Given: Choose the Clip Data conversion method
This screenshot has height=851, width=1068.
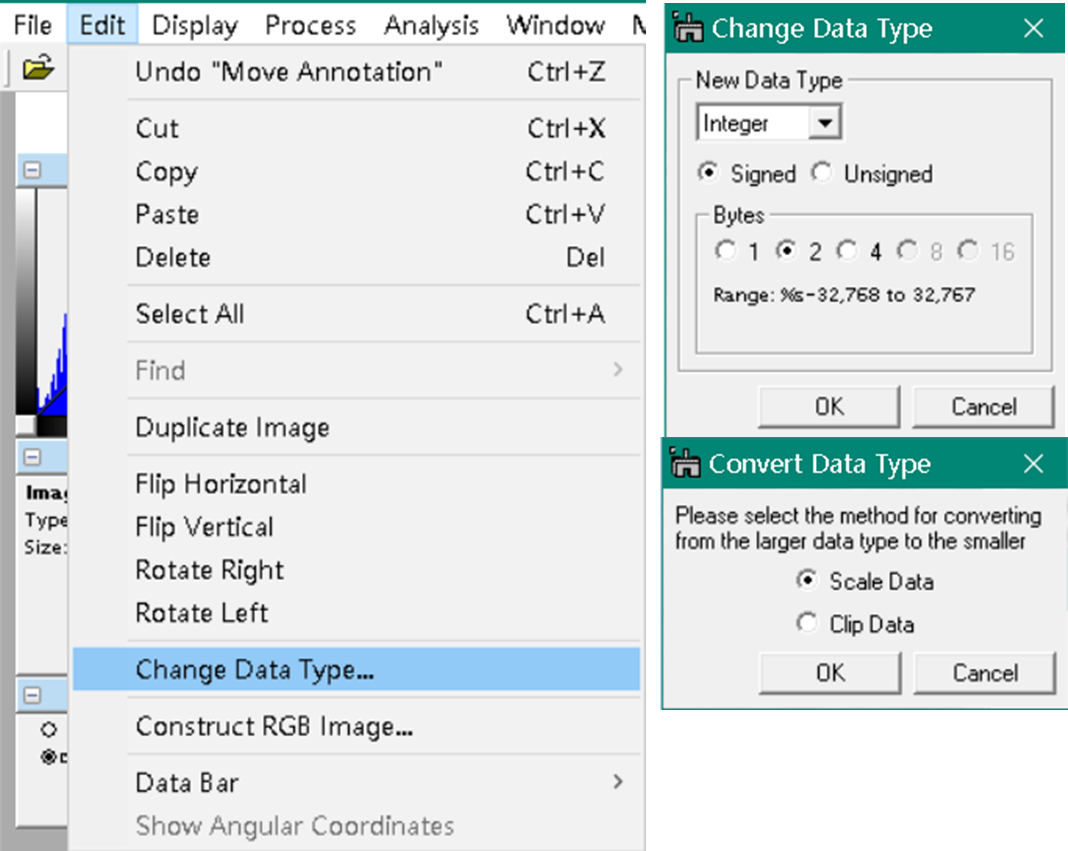Looking at the screenshot, I should click(x=807, y=623).
